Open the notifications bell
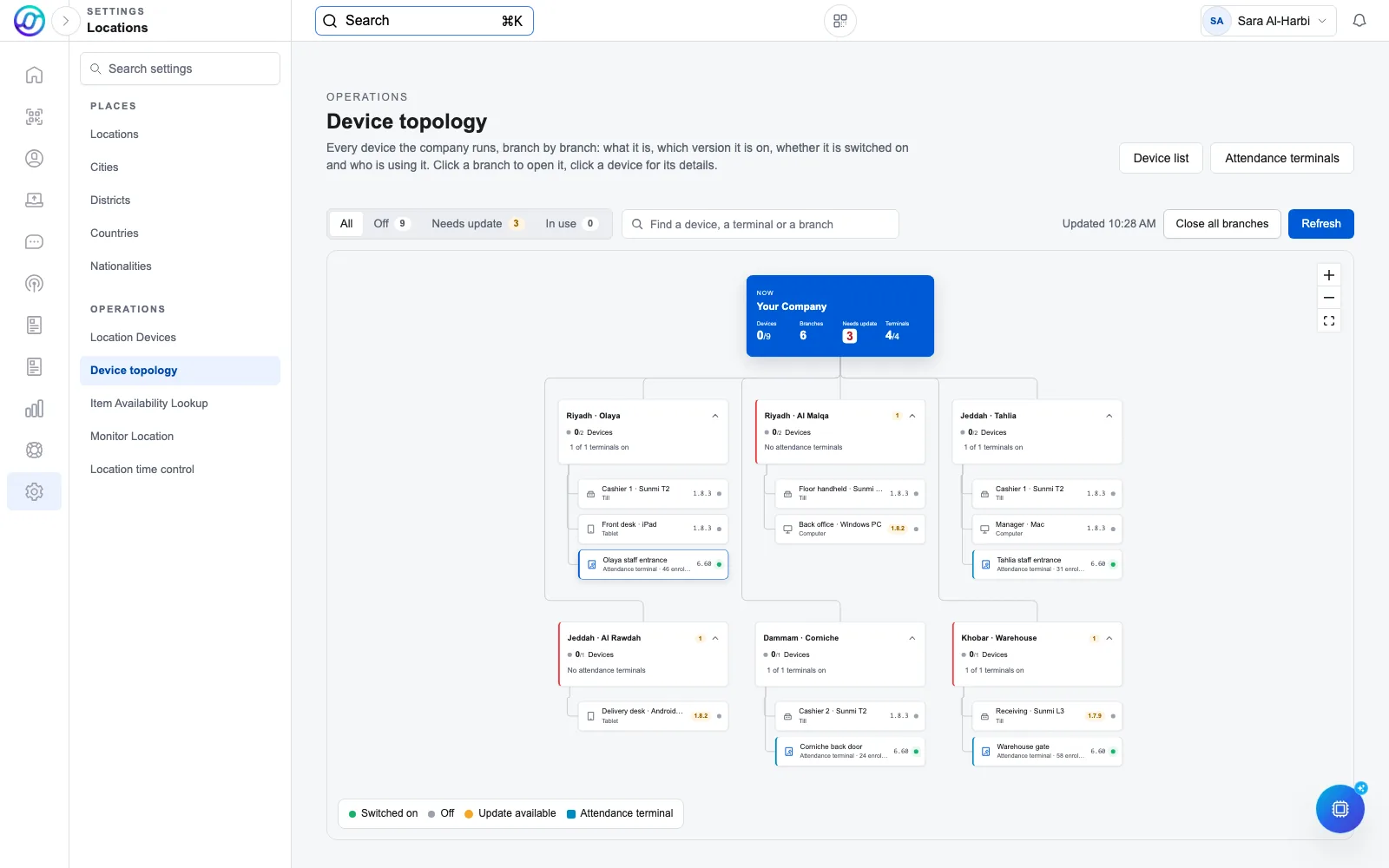The width and height of the screenshot is (1389, 868). click(x=1359, y=21)
